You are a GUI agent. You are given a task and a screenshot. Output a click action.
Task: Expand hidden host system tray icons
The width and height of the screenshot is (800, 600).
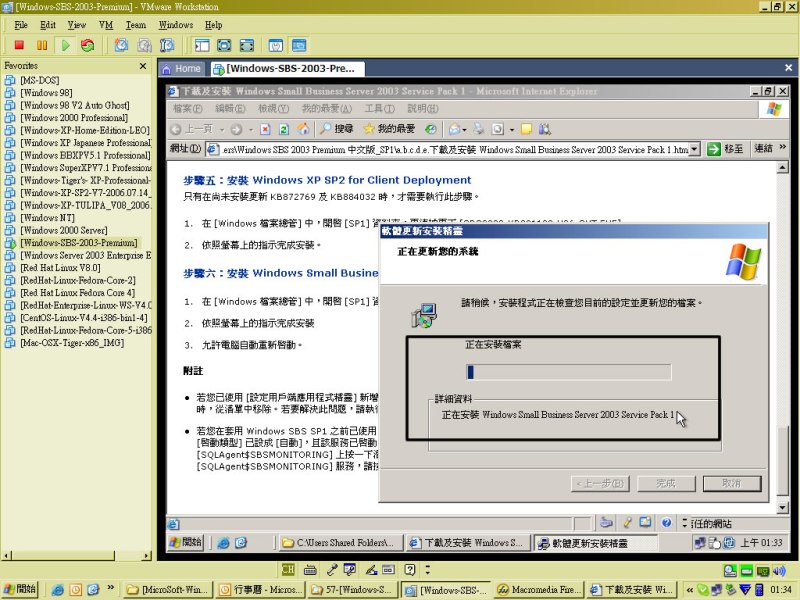pyautogui.click(x=689, y=590)
